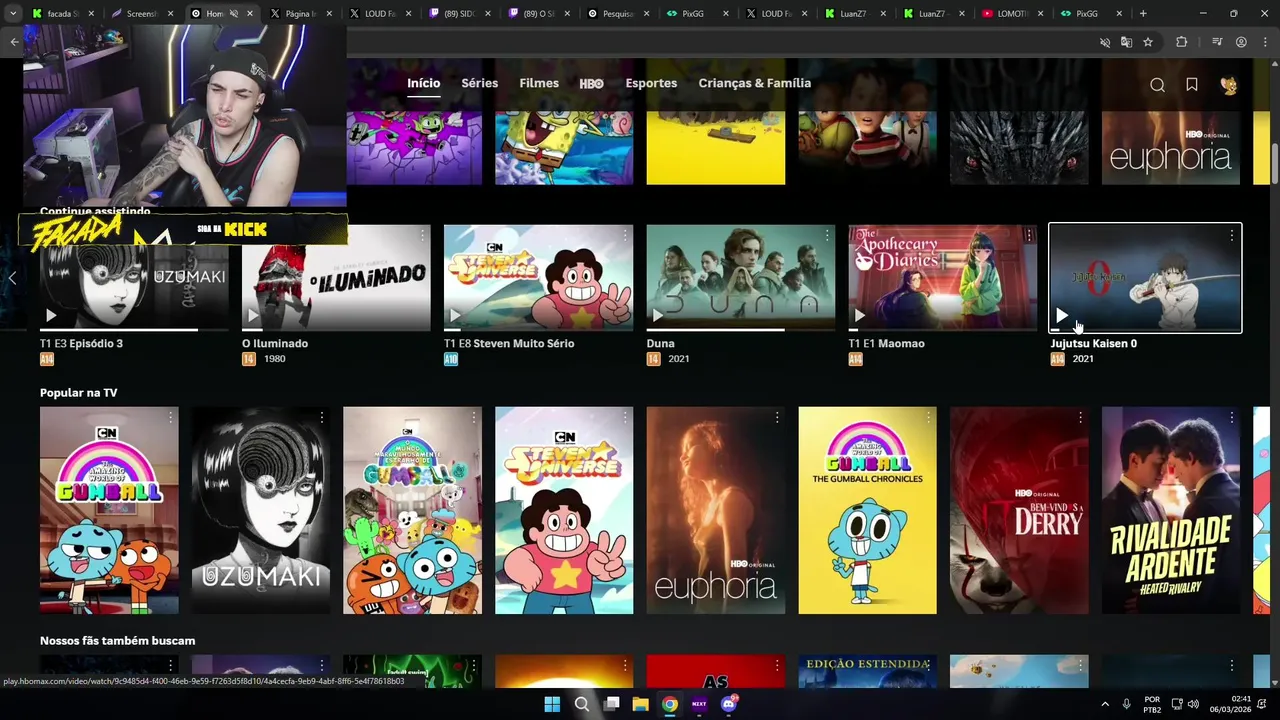Open Windows taskbar search
The width and height of the screenshot is (1280, 720).
click(x=581, y=704)
